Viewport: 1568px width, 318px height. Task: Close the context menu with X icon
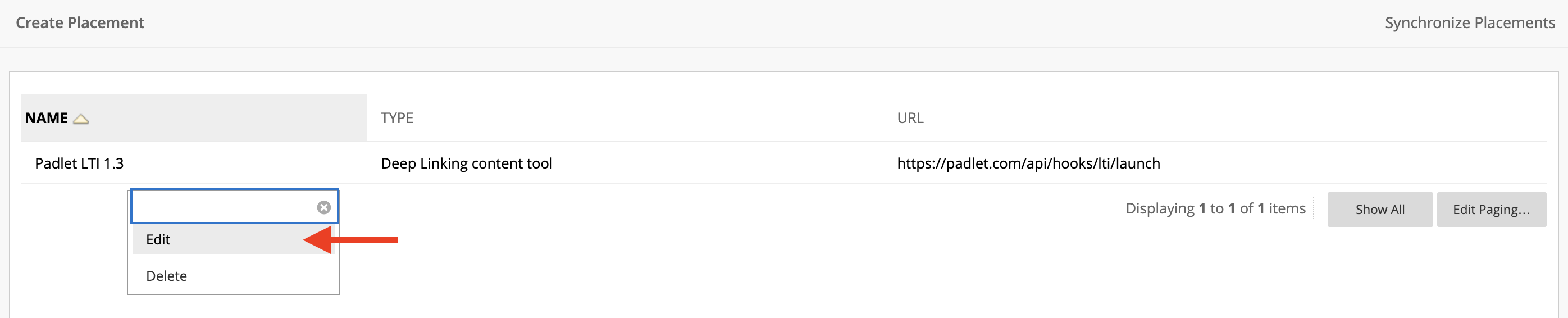coord(324,207)
